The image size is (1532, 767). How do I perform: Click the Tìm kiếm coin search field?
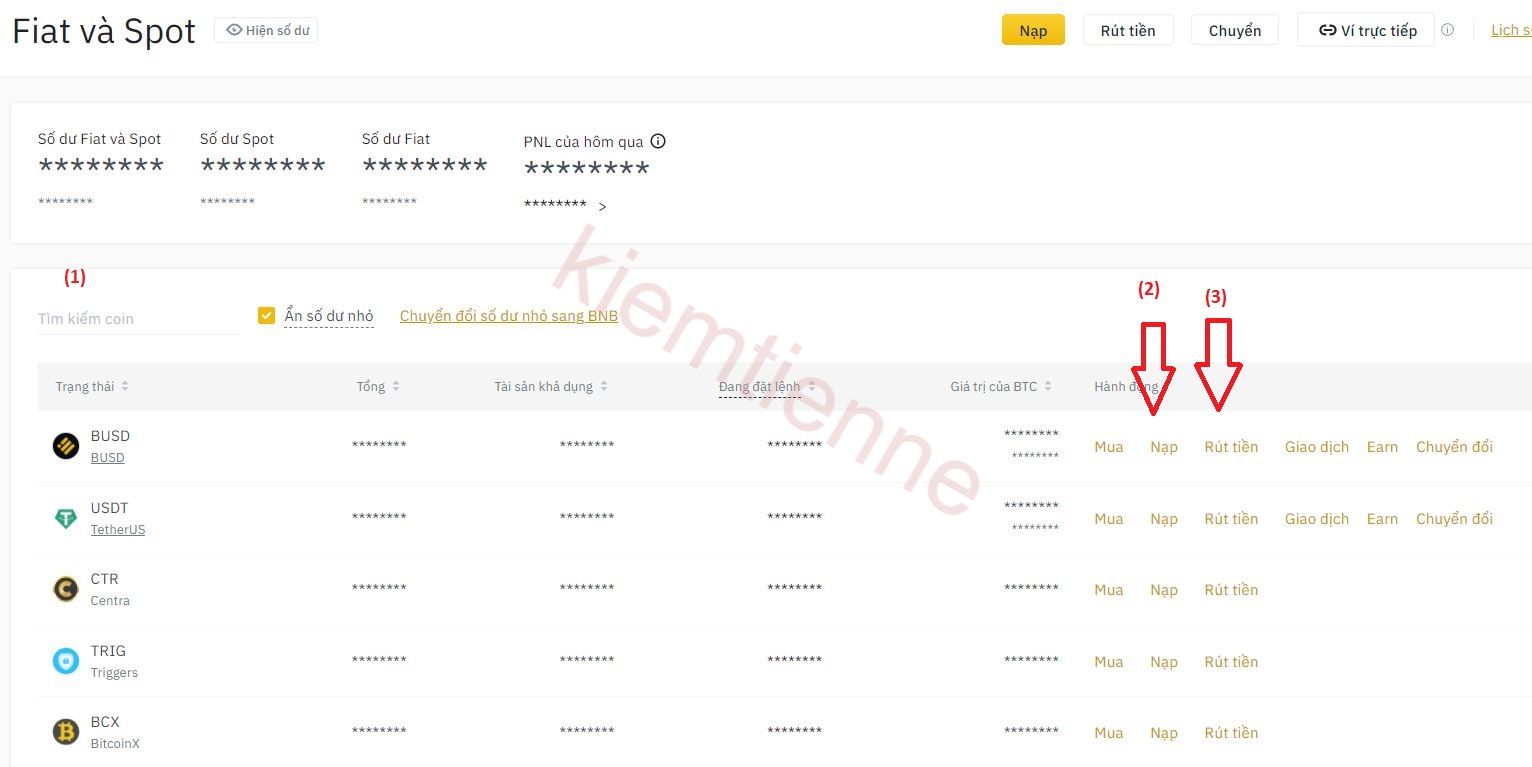point(137,318)
